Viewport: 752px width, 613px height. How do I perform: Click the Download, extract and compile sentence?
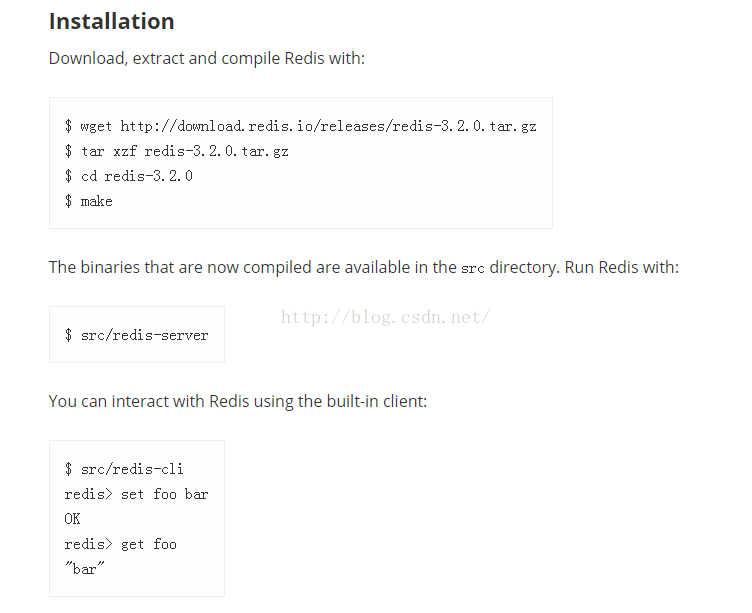(x=207, y=59)
